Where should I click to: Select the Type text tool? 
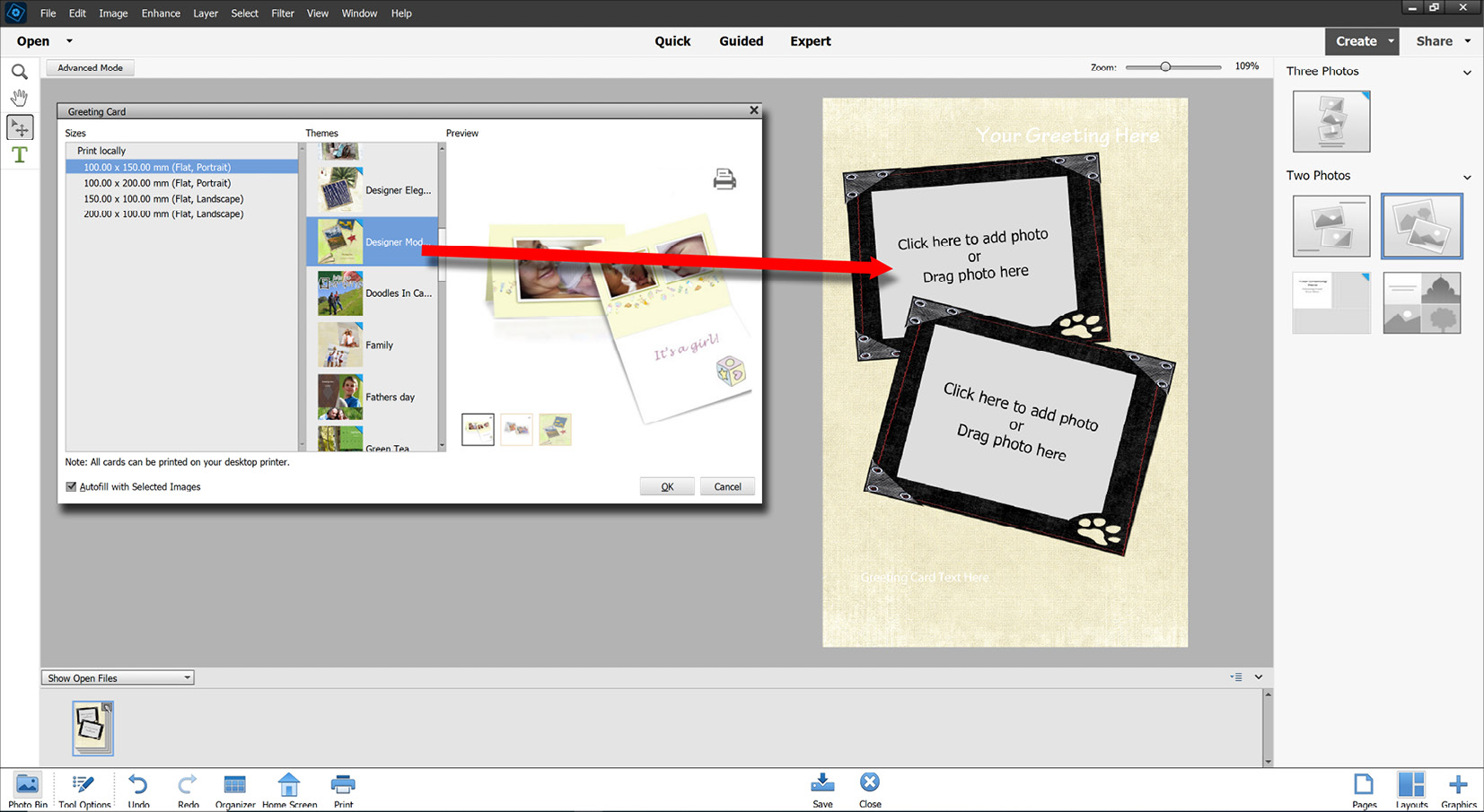(19, 155)
